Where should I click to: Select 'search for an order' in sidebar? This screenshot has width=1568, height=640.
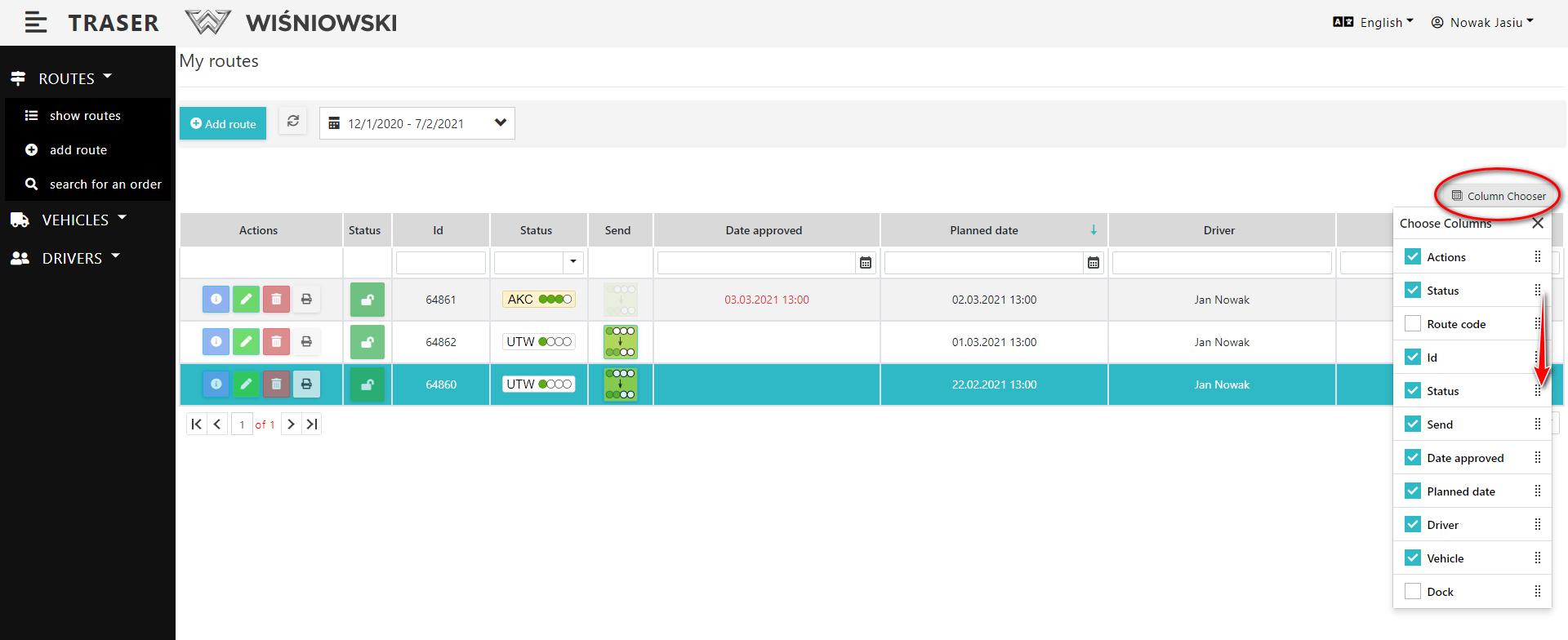coord(105,184)
